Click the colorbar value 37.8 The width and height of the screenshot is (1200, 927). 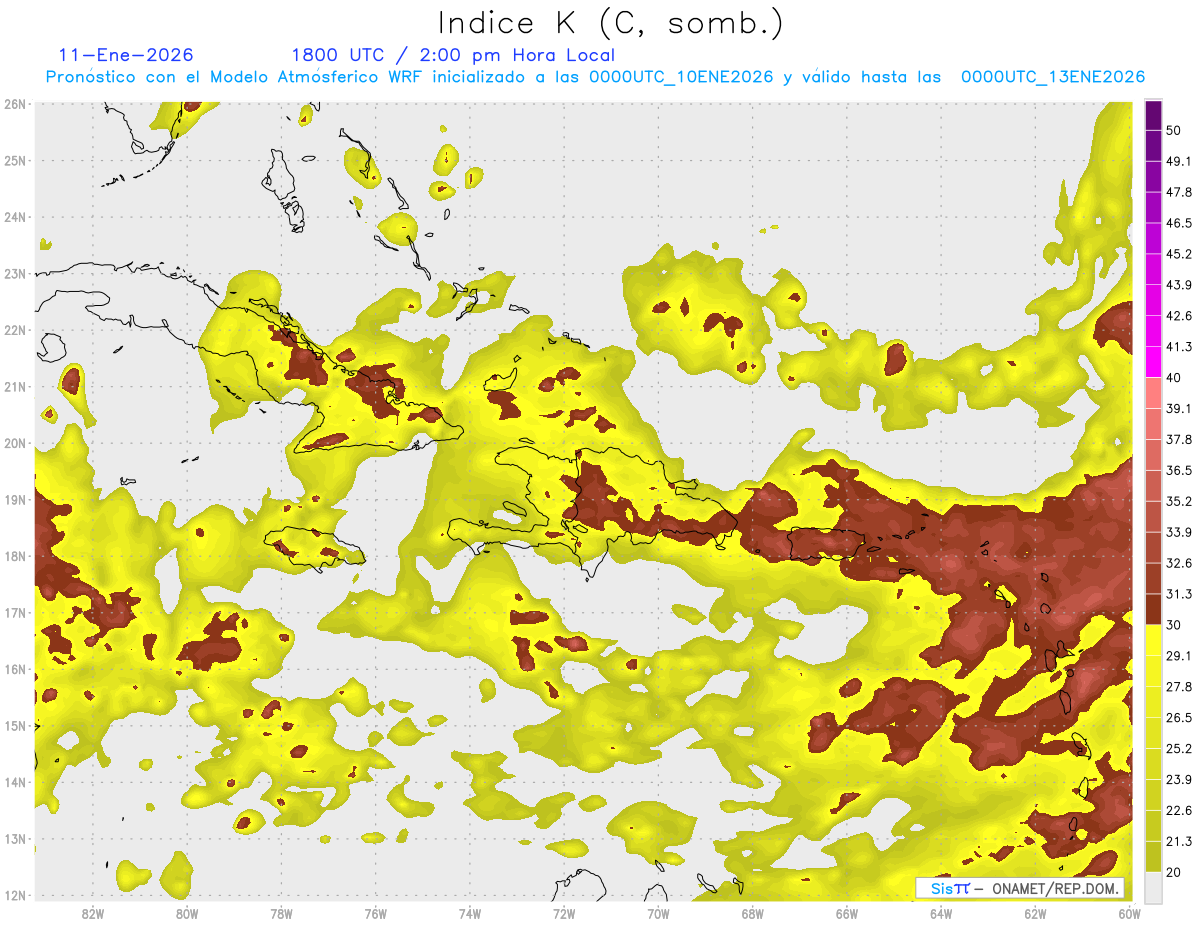[x=1179, y=439]
